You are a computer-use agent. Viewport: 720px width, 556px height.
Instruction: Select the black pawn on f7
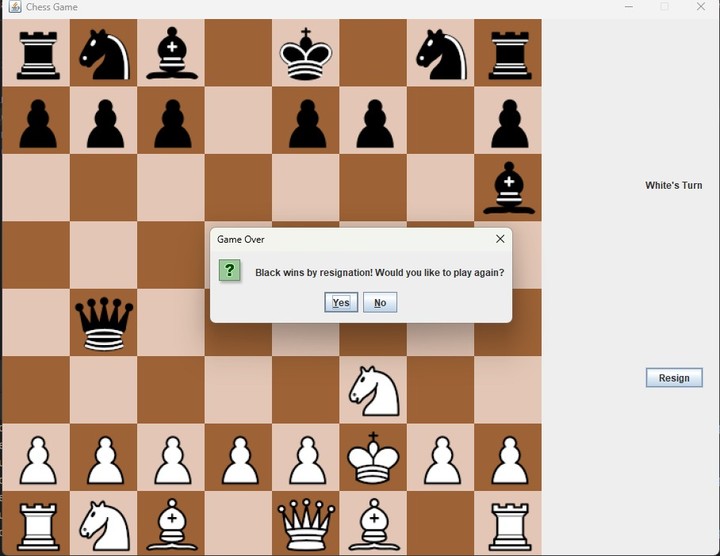(x=375, y=124)
